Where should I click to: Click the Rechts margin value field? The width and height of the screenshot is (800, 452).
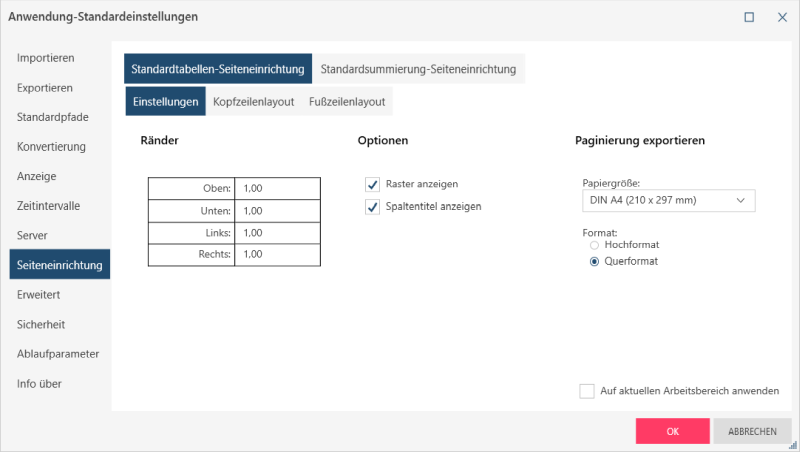tap(278, 255)
